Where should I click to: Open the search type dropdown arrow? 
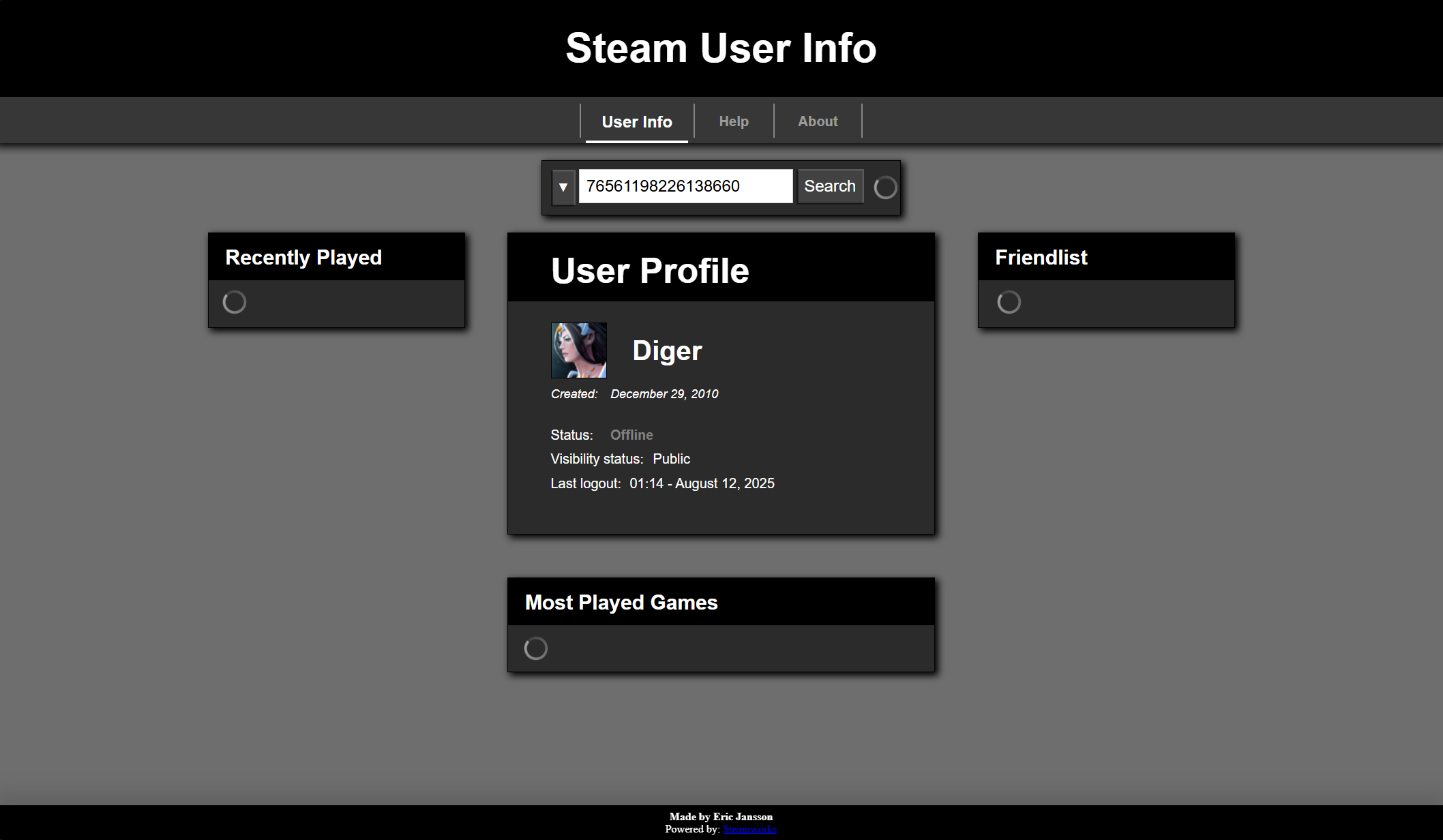[x=563, y=187]
